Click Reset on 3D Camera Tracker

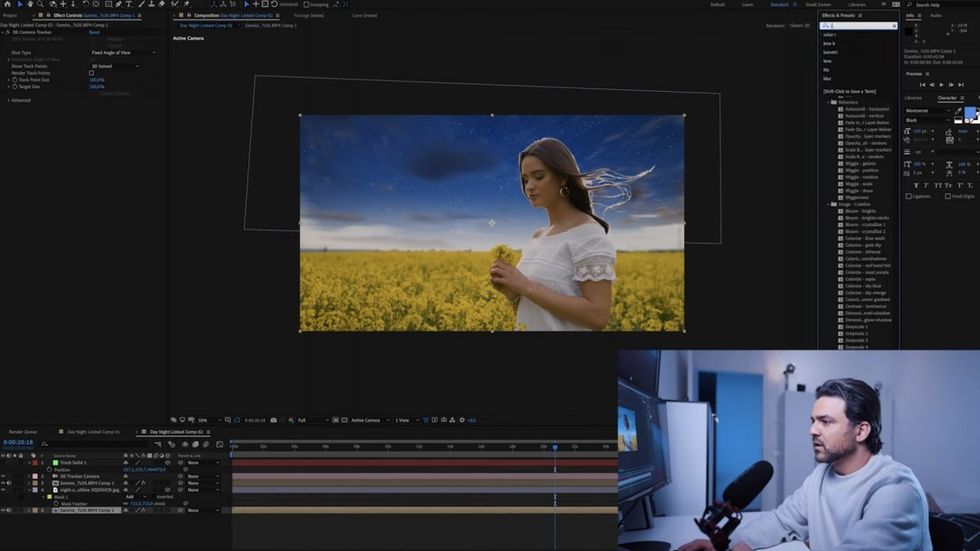pyautogui.click(x=94, y=32)
